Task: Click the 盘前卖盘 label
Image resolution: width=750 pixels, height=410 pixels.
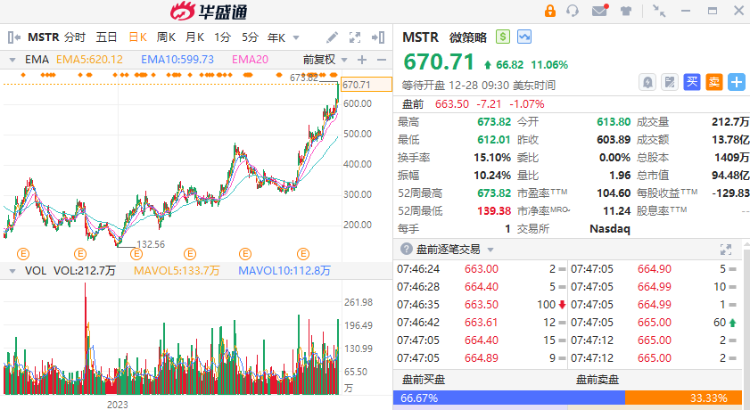Action: tap(597, 380)
